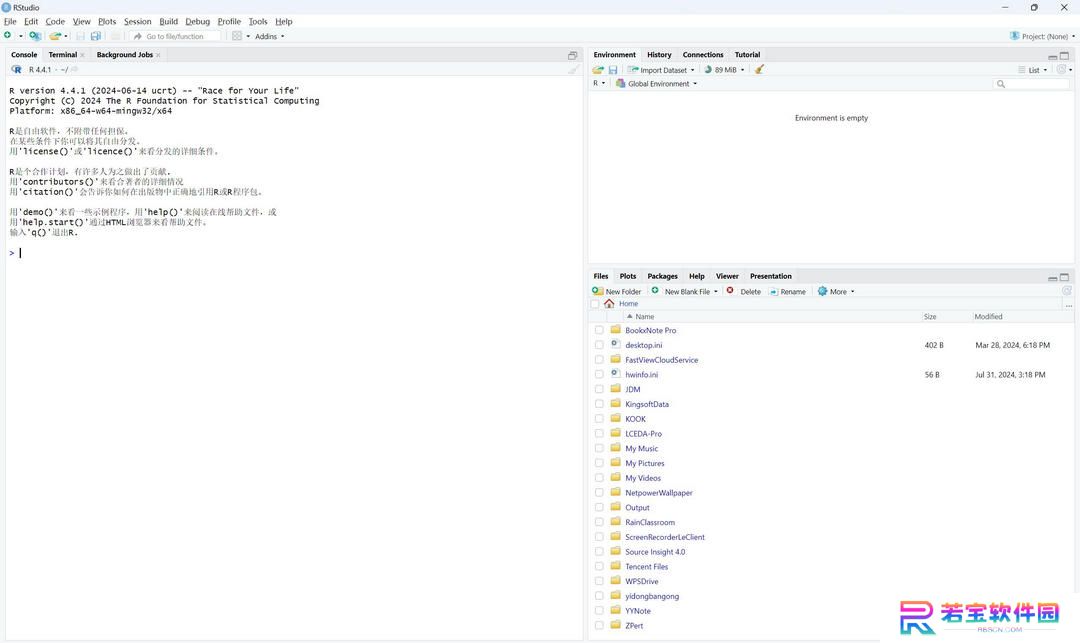The height and width of the screenshot is (643, 1080).
Task: Tick the My Music folder checkbox
Action: tap(599, 448)
